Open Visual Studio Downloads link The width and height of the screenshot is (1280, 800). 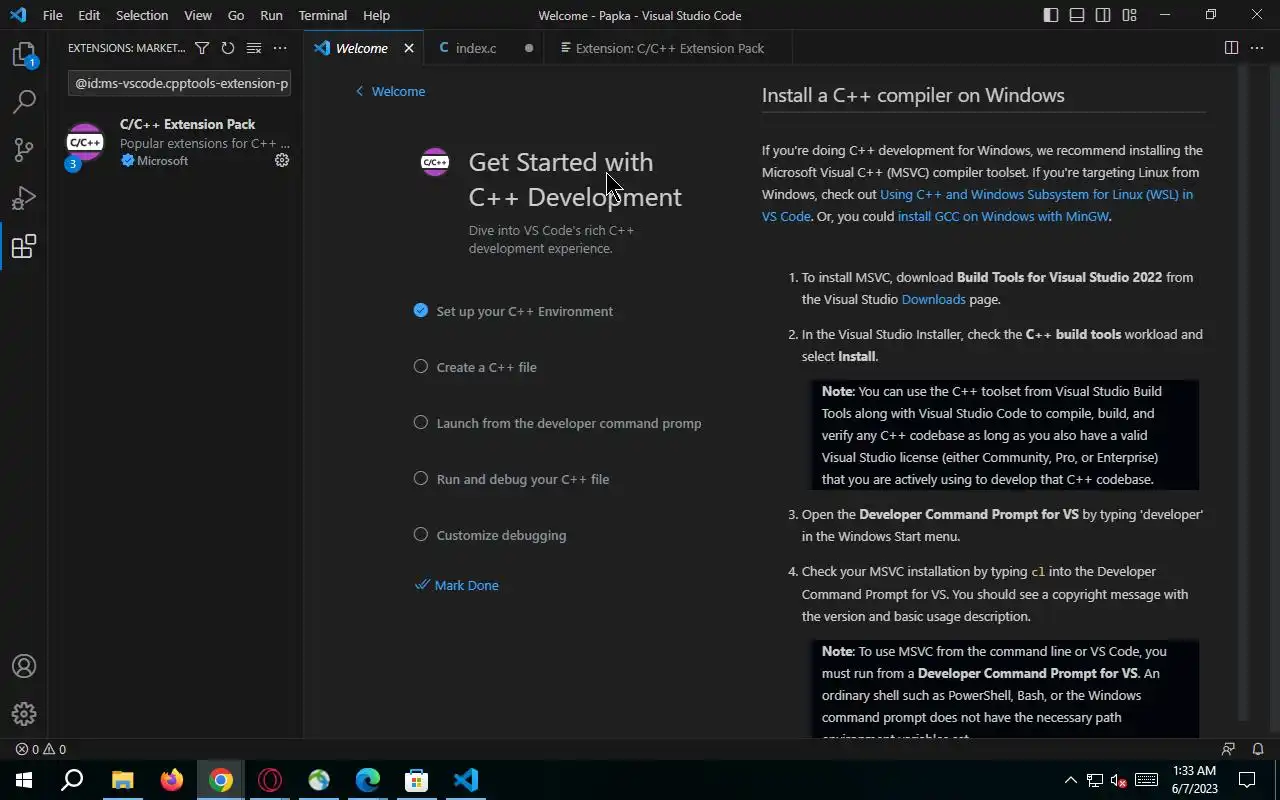click(933, 299)
